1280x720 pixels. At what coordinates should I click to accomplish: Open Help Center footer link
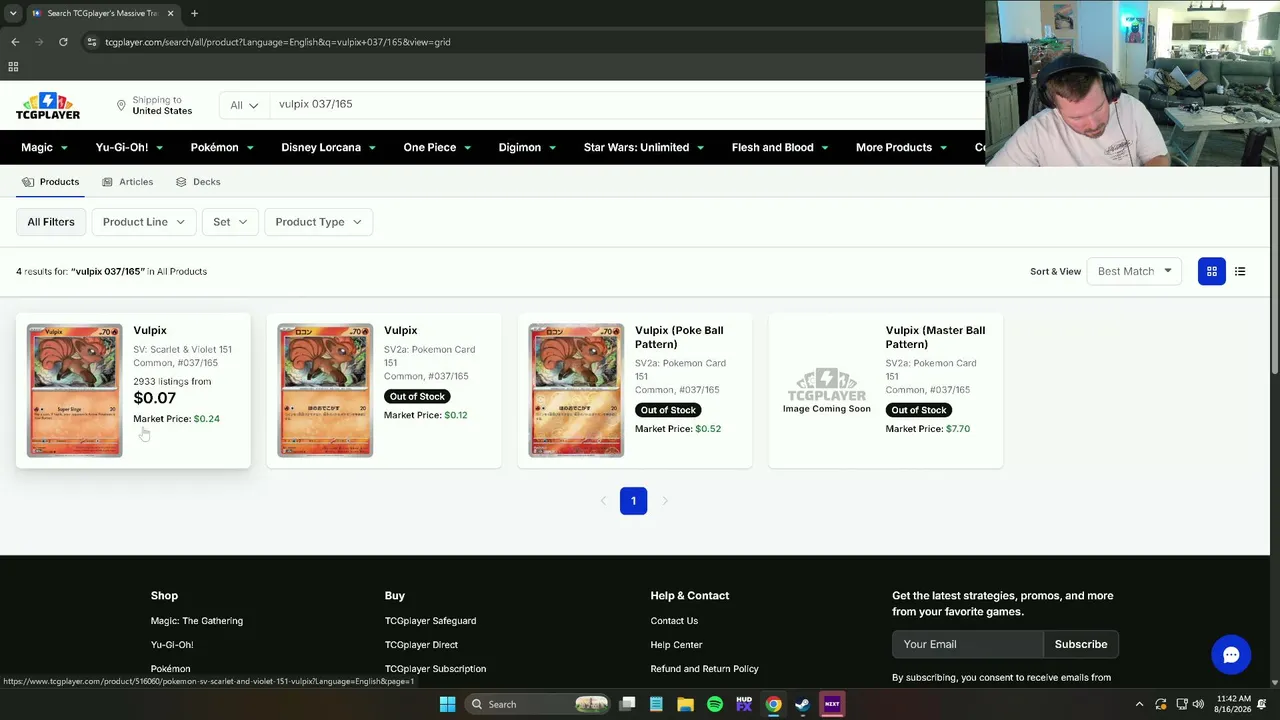tap(676, 645)
